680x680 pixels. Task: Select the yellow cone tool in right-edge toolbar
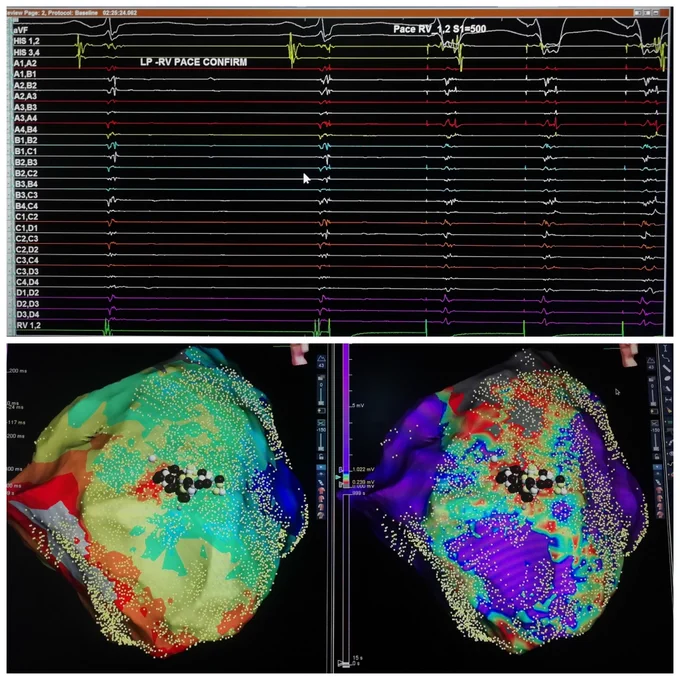click(x=669, y=411)
